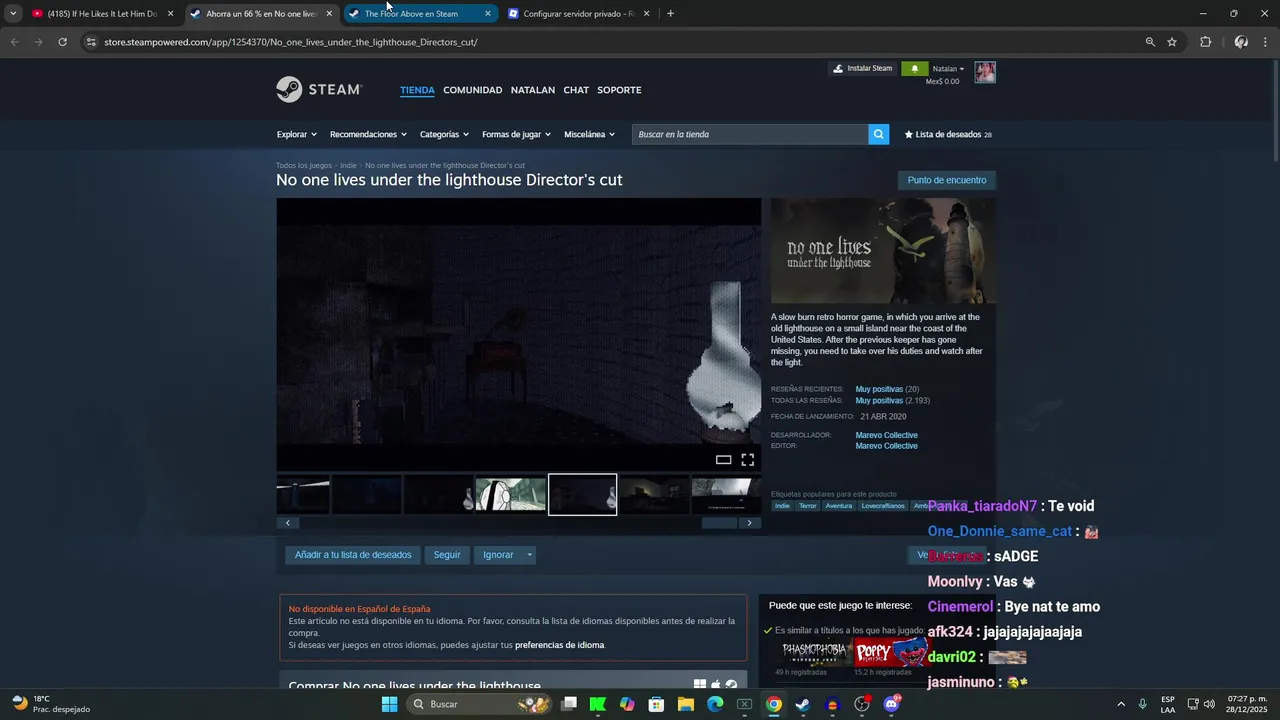This screenshot has height=720, width=1280.
Task: Open Microsoft Store from the taskbar
Action: pyautogui.click(x=656, y=704)
